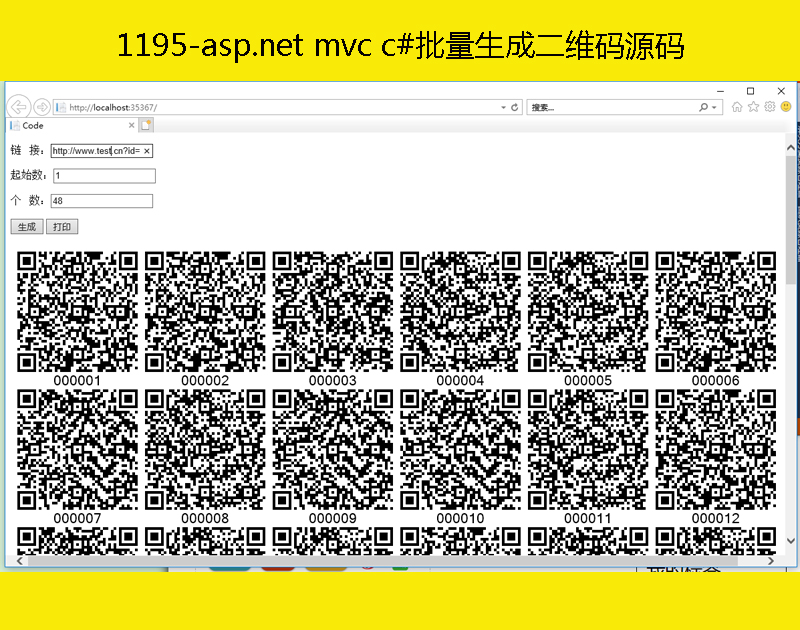Click the 起始数 start number input field

coord(104,176)
